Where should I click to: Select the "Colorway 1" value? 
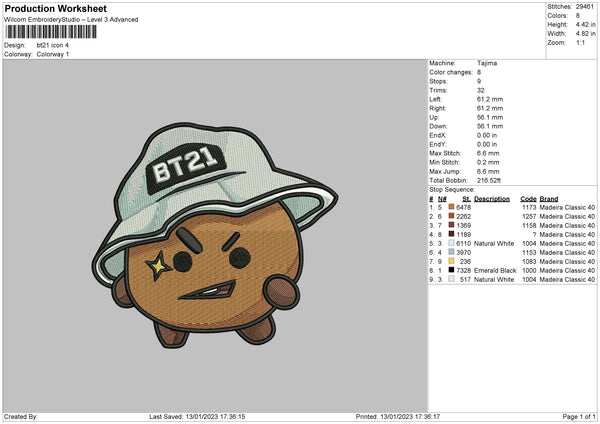[53, 54]
